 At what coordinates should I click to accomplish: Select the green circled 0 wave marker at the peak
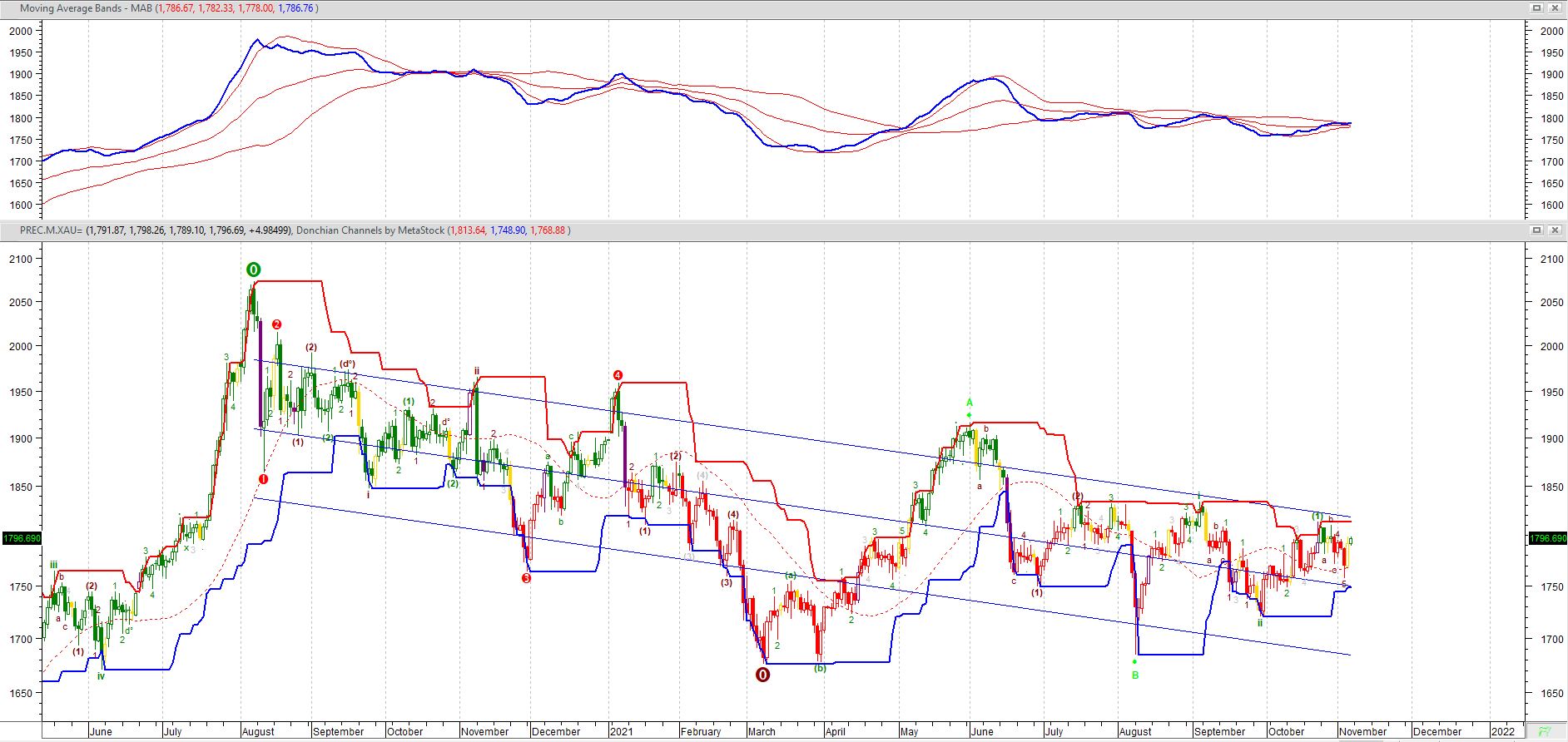[254, 270]
